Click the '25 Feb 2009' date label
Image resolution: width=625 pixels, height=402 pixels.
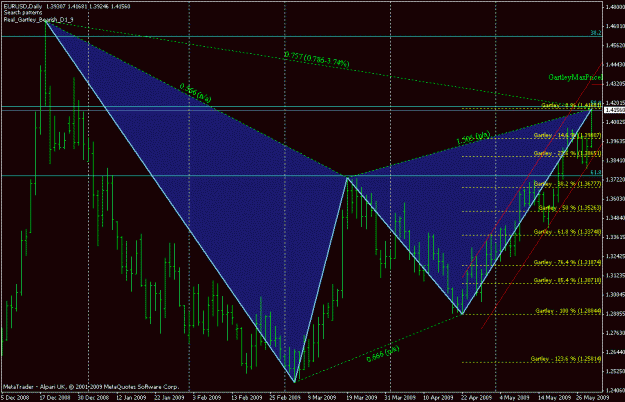(x=285, y=398)
